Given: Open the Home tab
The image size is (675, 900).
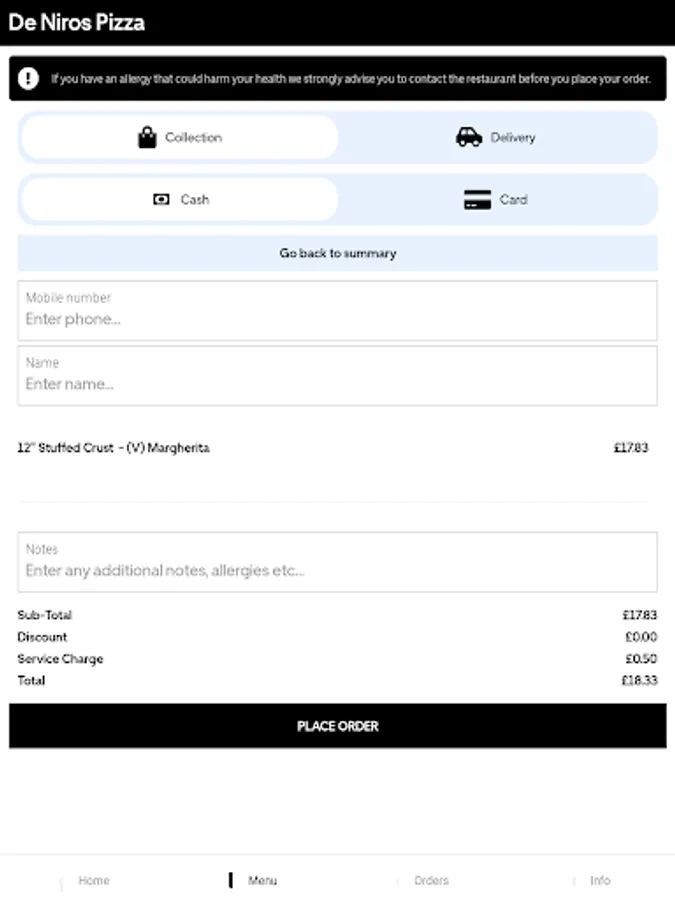Looking at the screenshot, I should 93,880.
